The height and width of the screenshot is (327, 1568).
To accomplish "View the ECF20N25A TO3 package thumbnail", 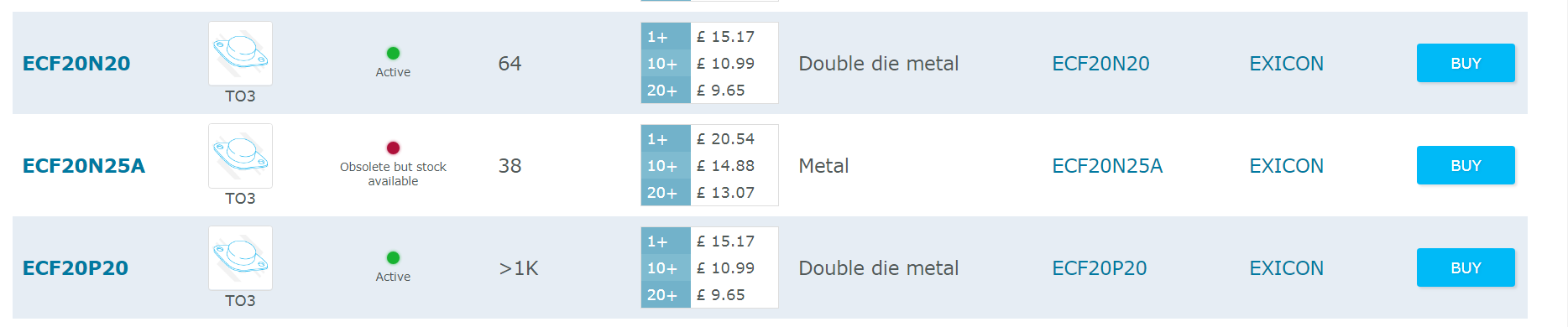I will click(x=240, y=156).
